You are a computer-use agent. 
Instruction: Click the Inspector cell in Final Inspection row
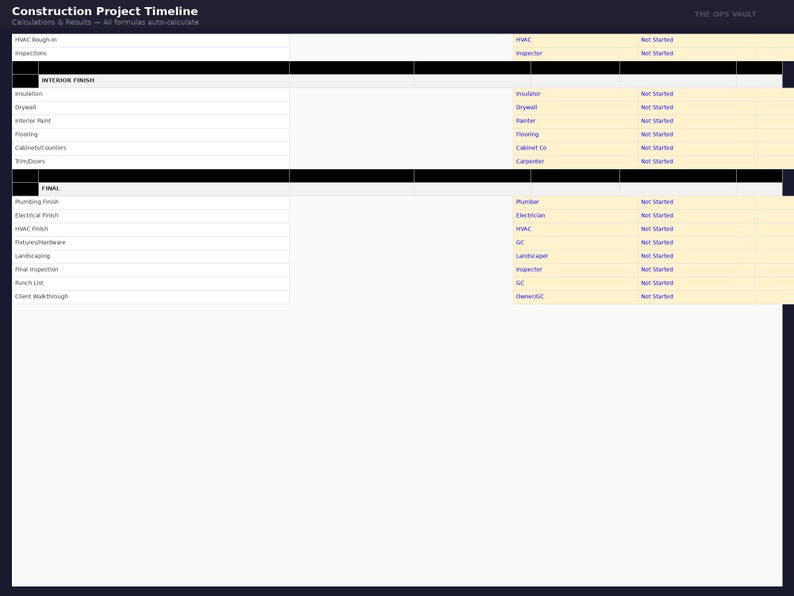[575, 270]
